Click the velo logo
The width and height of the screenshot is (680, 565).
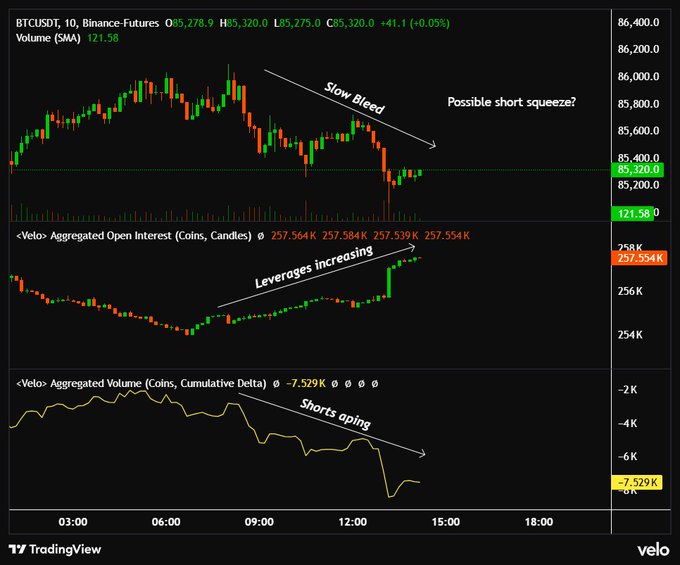(654, 550)
